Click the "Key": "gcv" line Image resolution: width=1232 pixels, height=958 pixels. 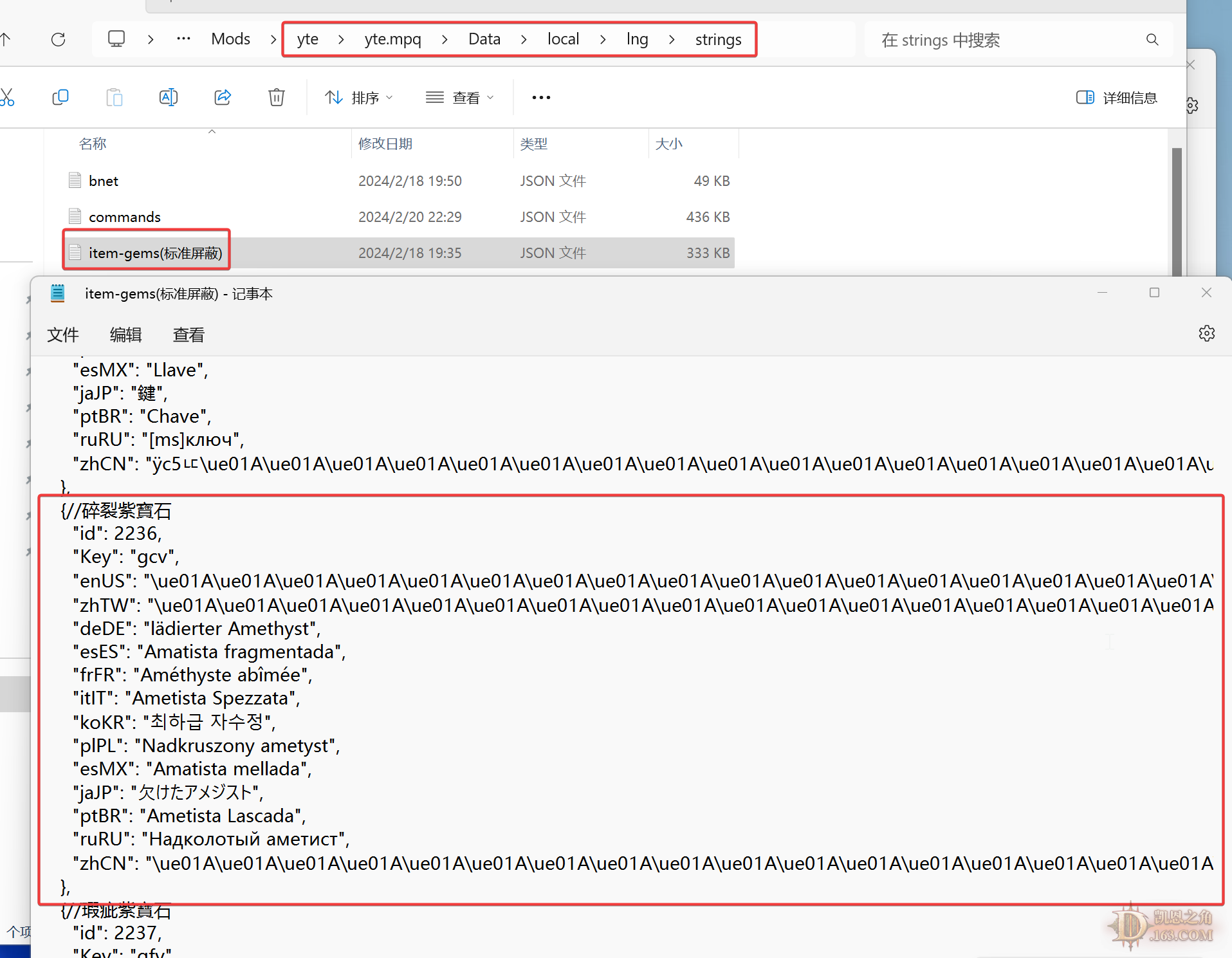click(x=126, y=557)
